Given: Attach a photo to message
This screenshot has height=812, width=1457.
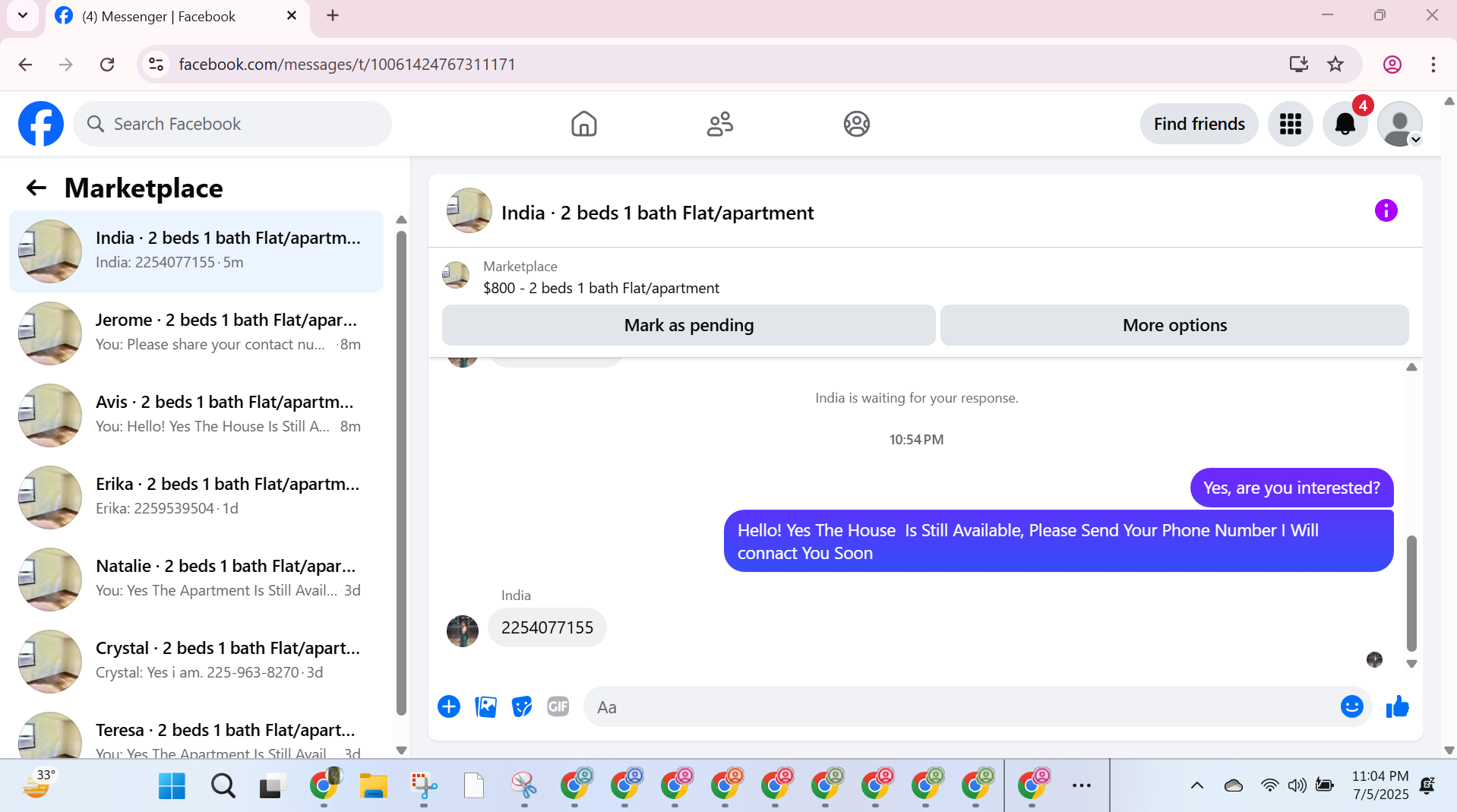Looking at the screenshot, I should pyautogui.click(x=485, y=707).
